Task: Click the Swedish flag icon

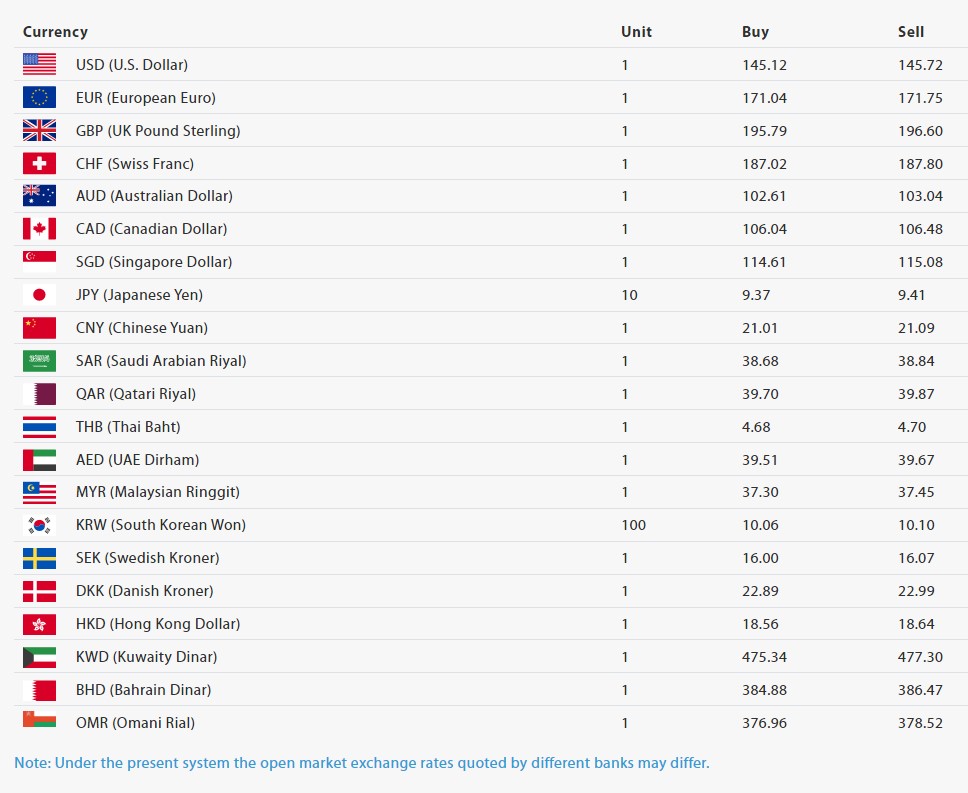Action: [39, 558]
